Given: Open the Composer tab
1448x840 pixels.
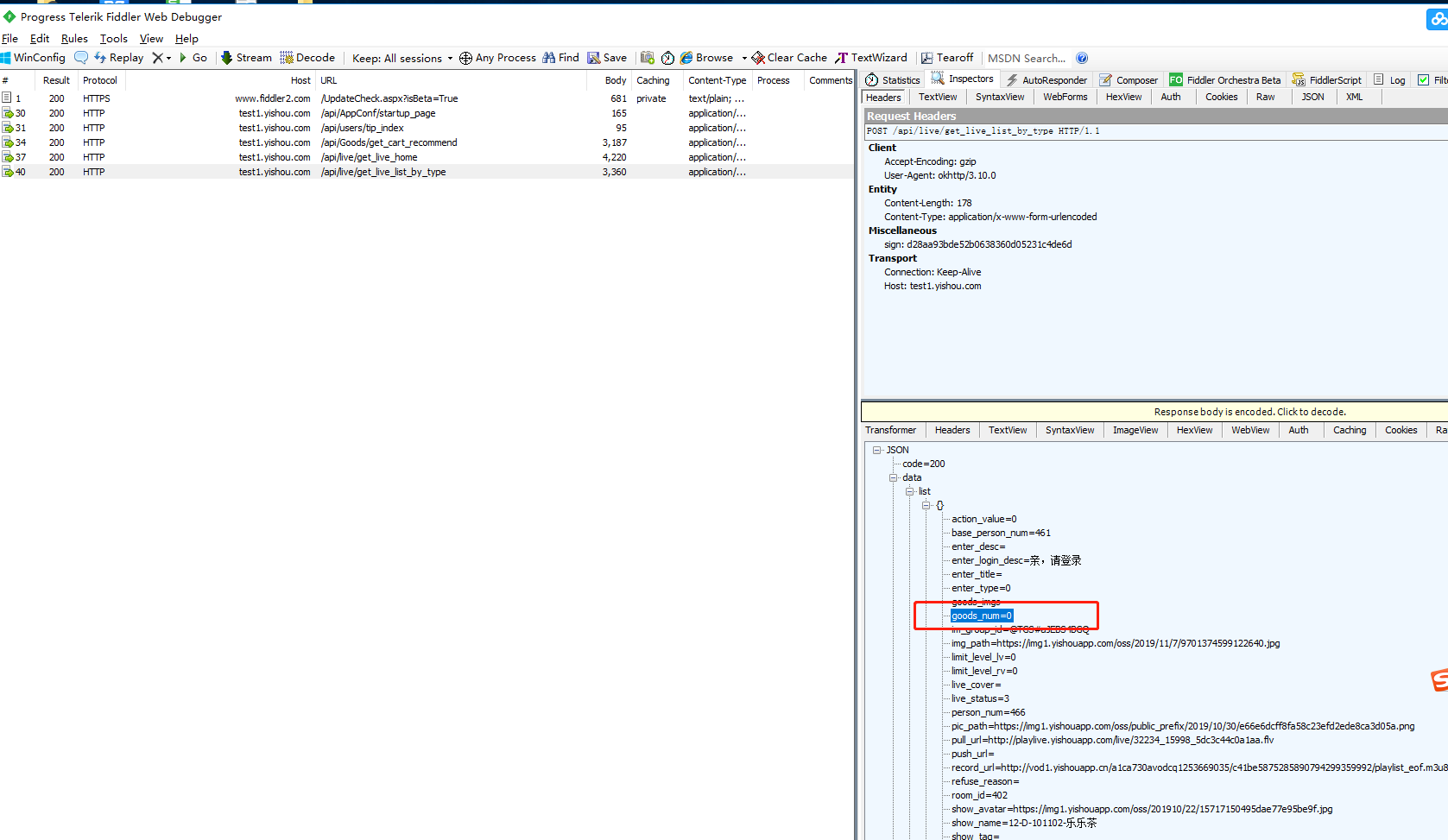Looking at the screenshot, I should pos(1129,79).
